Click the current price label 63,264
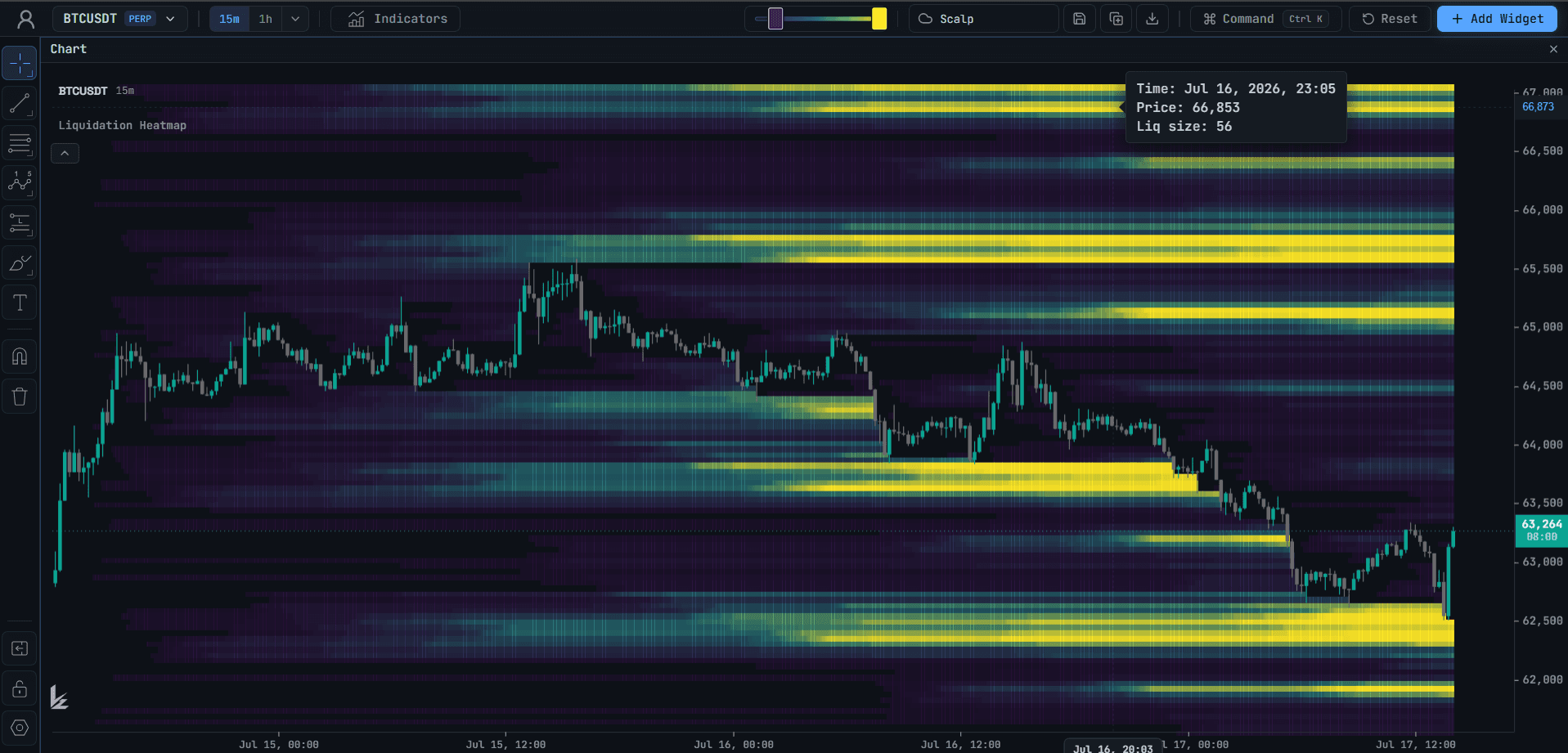 click(1541, 530)
